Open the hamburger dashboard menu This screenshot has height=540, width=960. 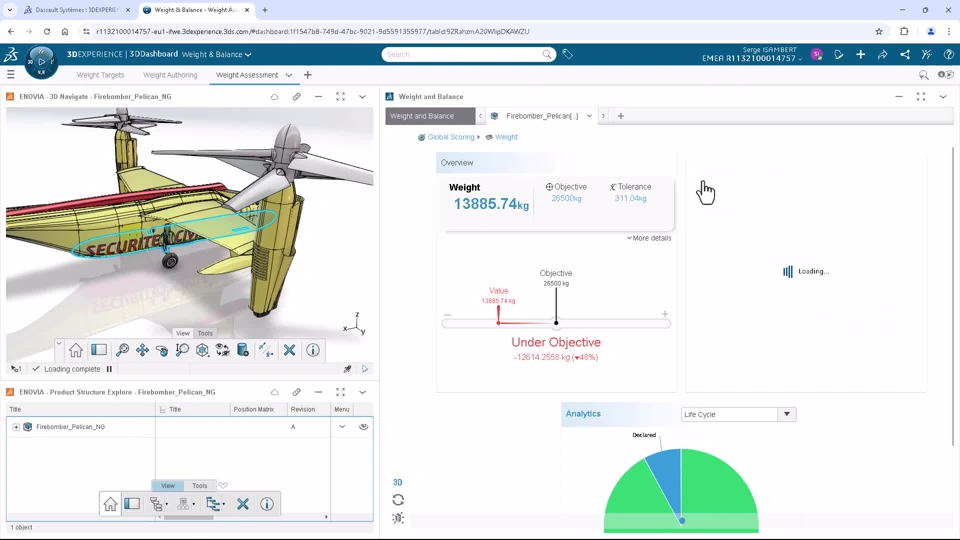click(10, 75)
